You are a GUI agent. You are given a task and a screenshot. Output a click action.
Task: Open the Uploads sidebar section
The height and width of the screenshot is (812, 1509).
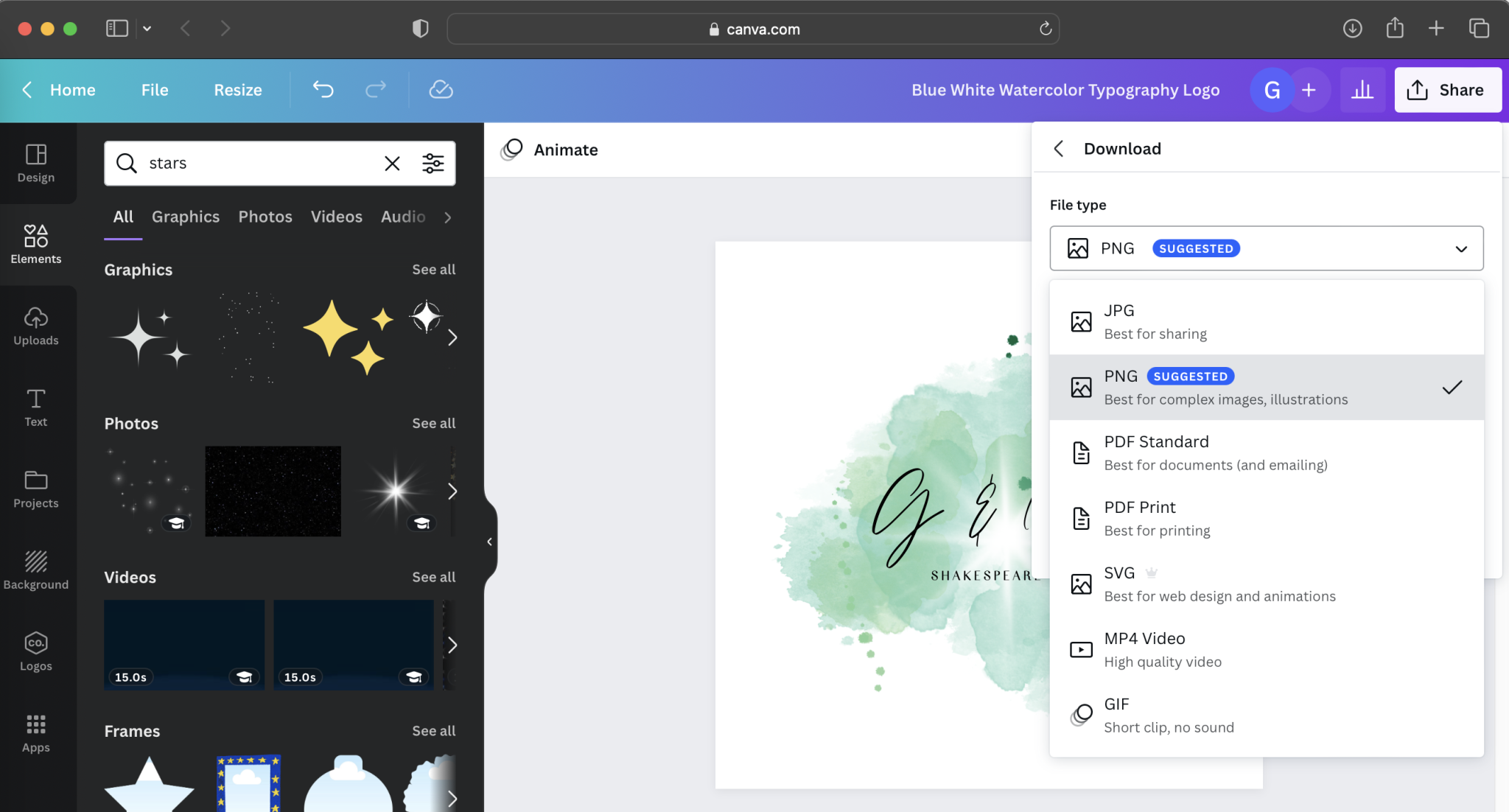[x=35, y=326]
